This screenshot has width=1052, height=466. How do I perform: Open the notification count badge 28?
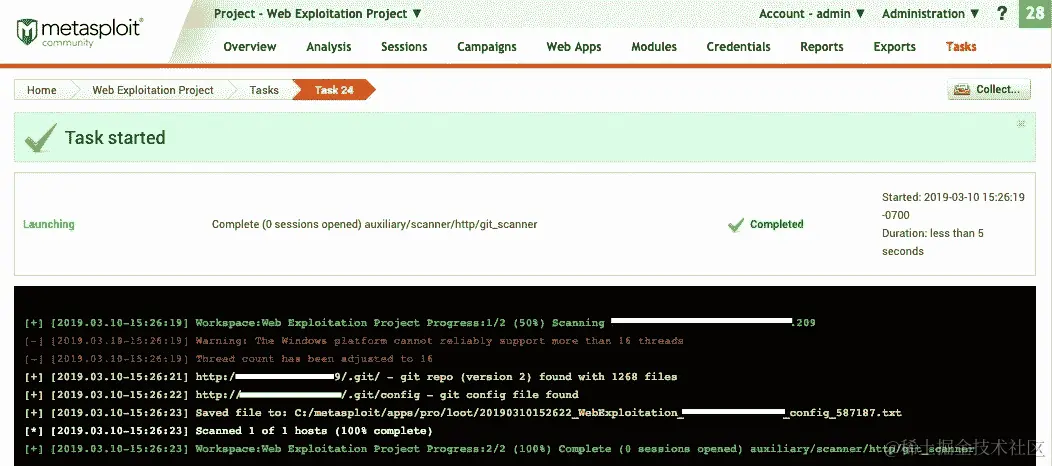click(x=1035, y=13)
